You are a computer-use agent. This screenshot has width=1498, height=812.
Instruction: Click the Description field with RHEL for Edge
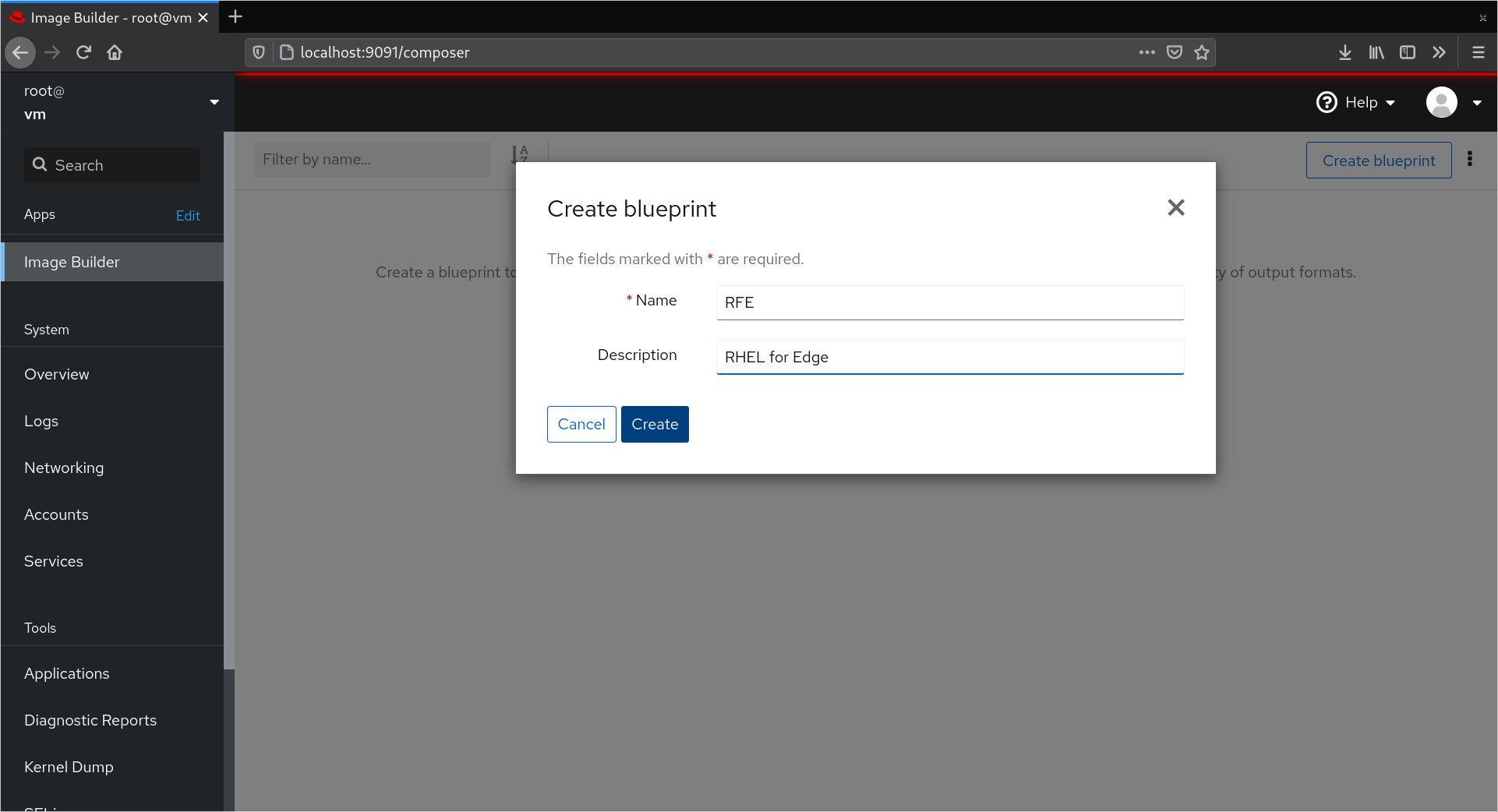pos(950,357)
